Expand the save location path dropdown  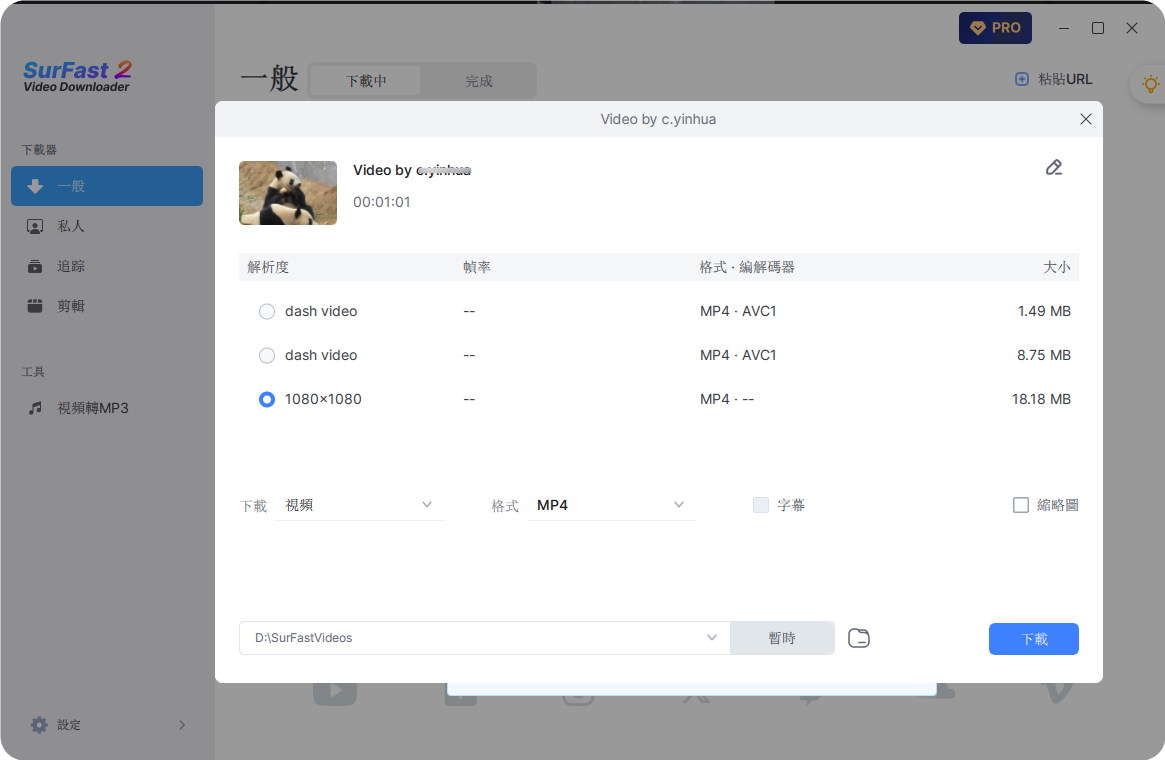[x=712, y=637]
